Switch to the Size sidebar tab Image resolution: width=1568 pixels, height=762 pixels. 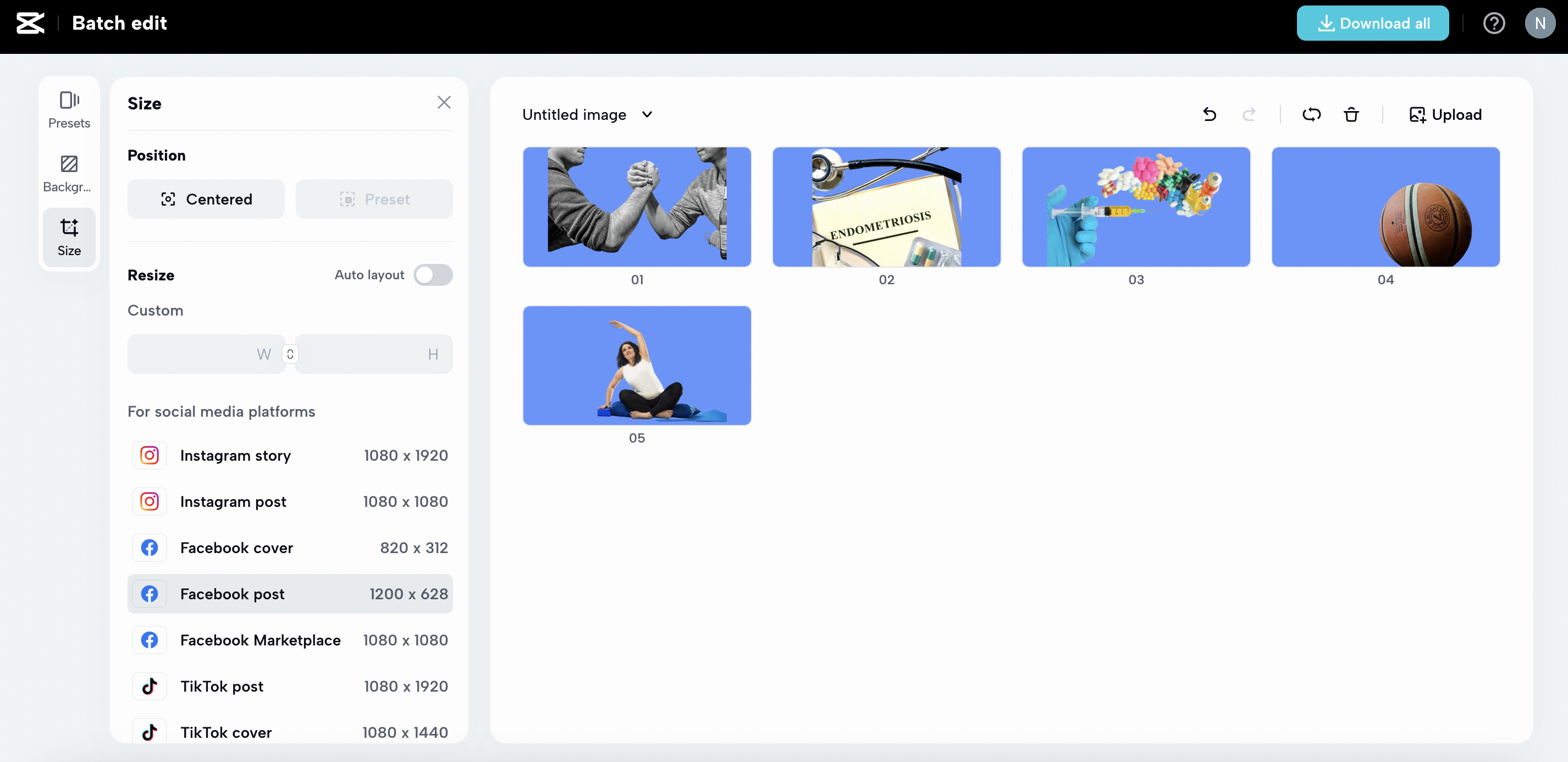click(69, 237)
